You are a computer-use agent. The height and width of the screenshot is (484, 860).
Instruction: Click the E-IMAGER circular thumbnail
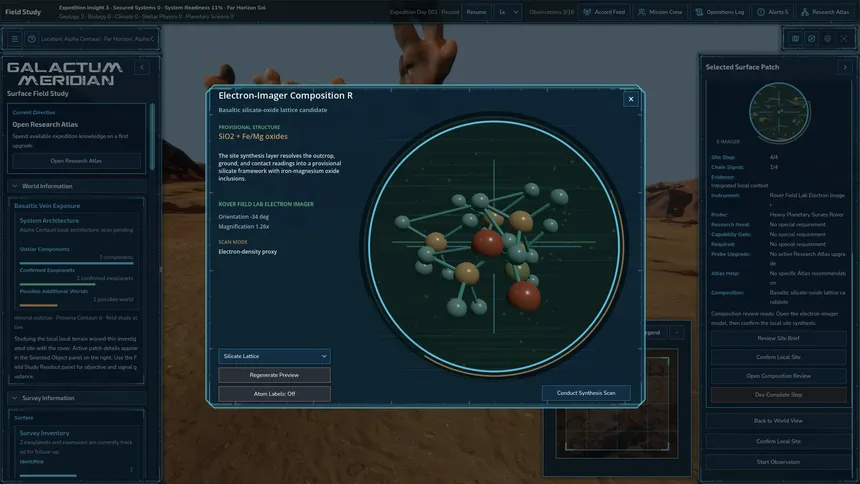(779, 112)
